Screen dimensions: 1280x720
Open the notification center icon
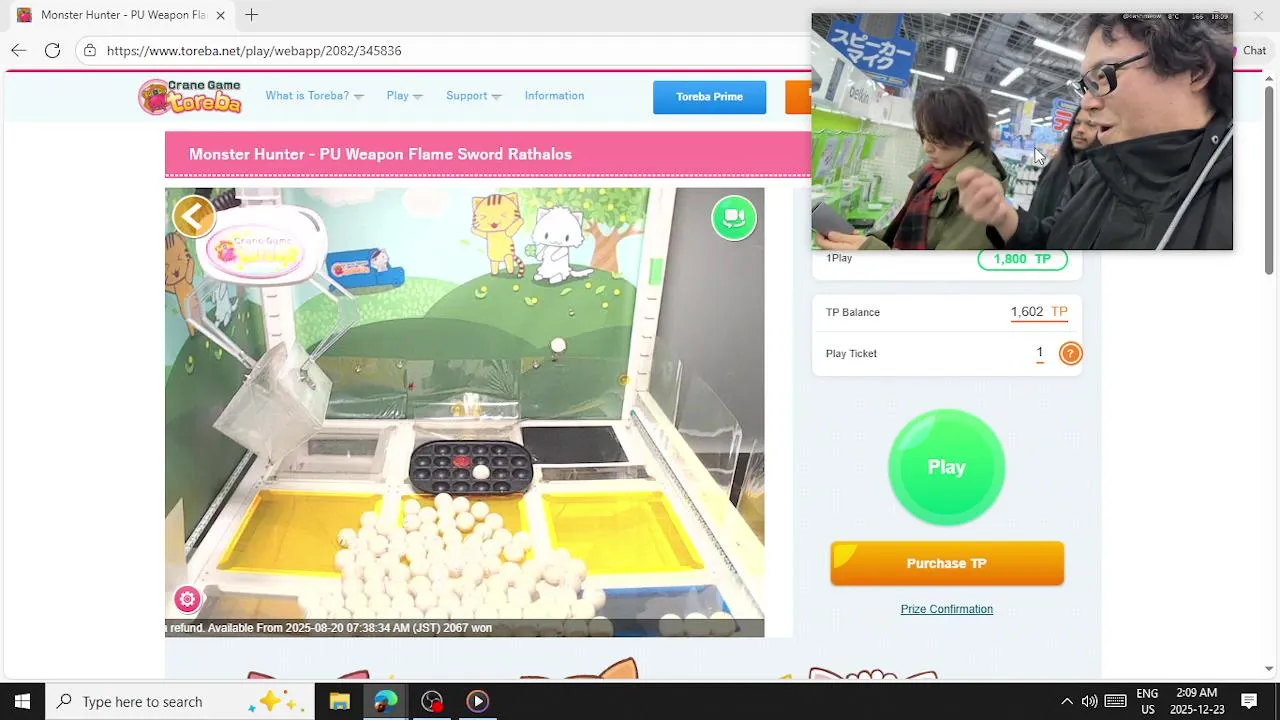1249,701
